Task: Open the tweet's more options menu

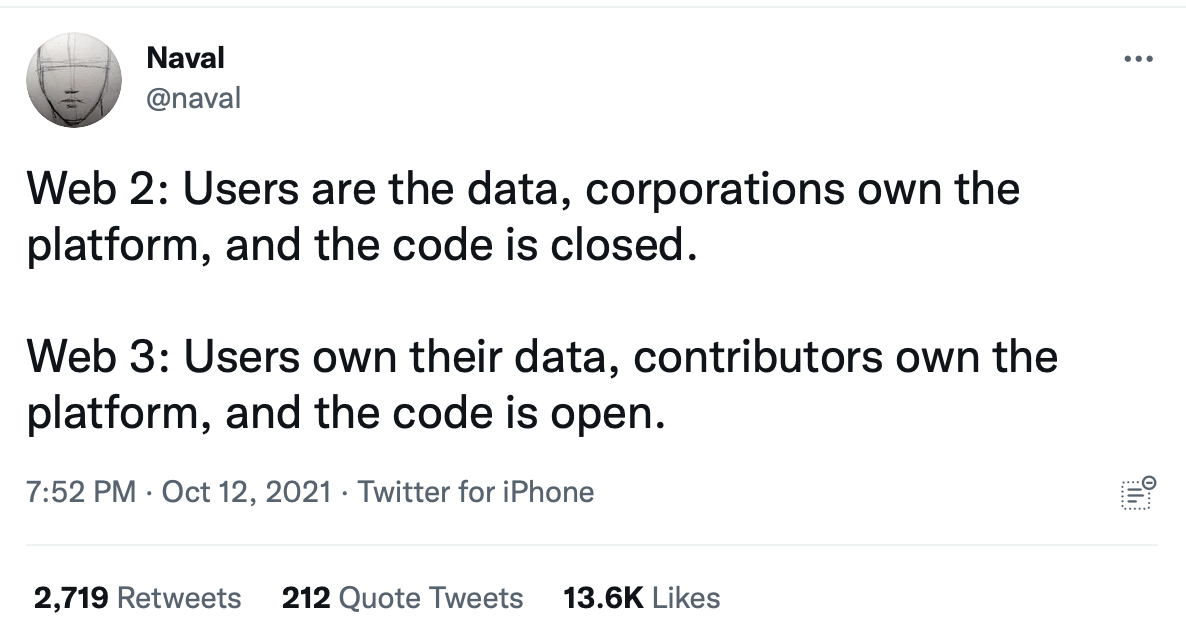Action: tap(1138, 58)
